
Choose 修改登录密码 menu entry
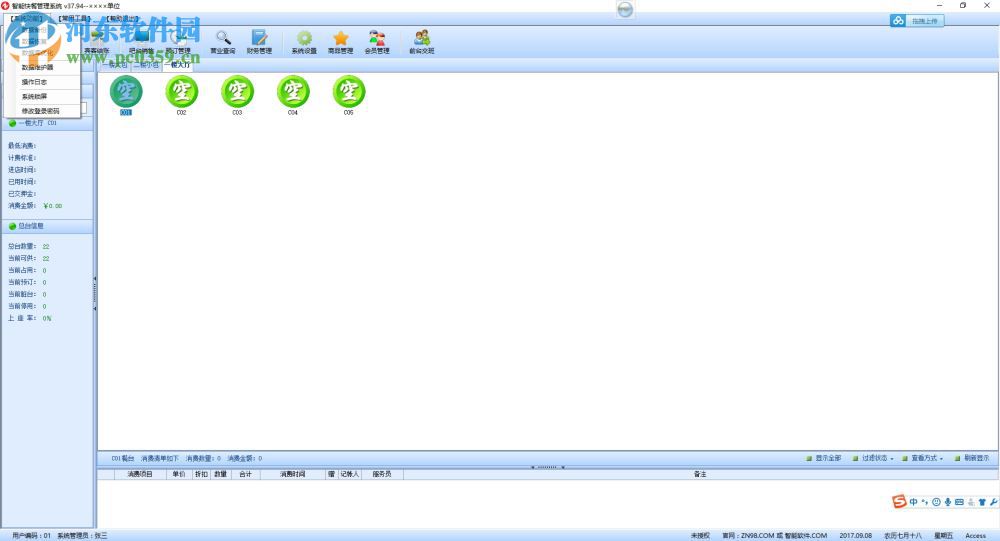click(42, 111)
